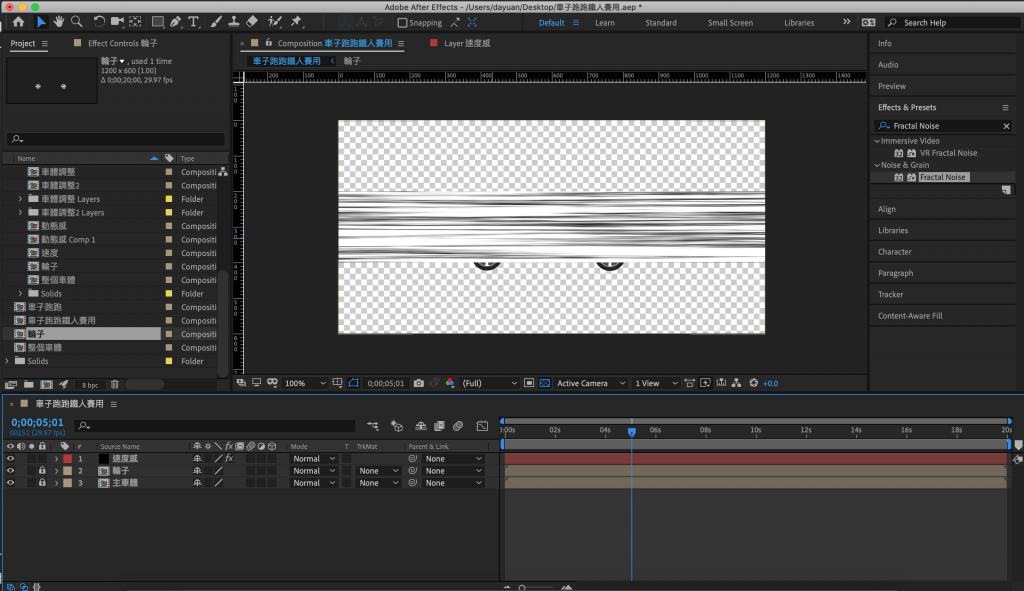Delete selected project item with trash icon
Image resolution: width=1024 pixels, height=591 pixels.
tap(115, 384)
